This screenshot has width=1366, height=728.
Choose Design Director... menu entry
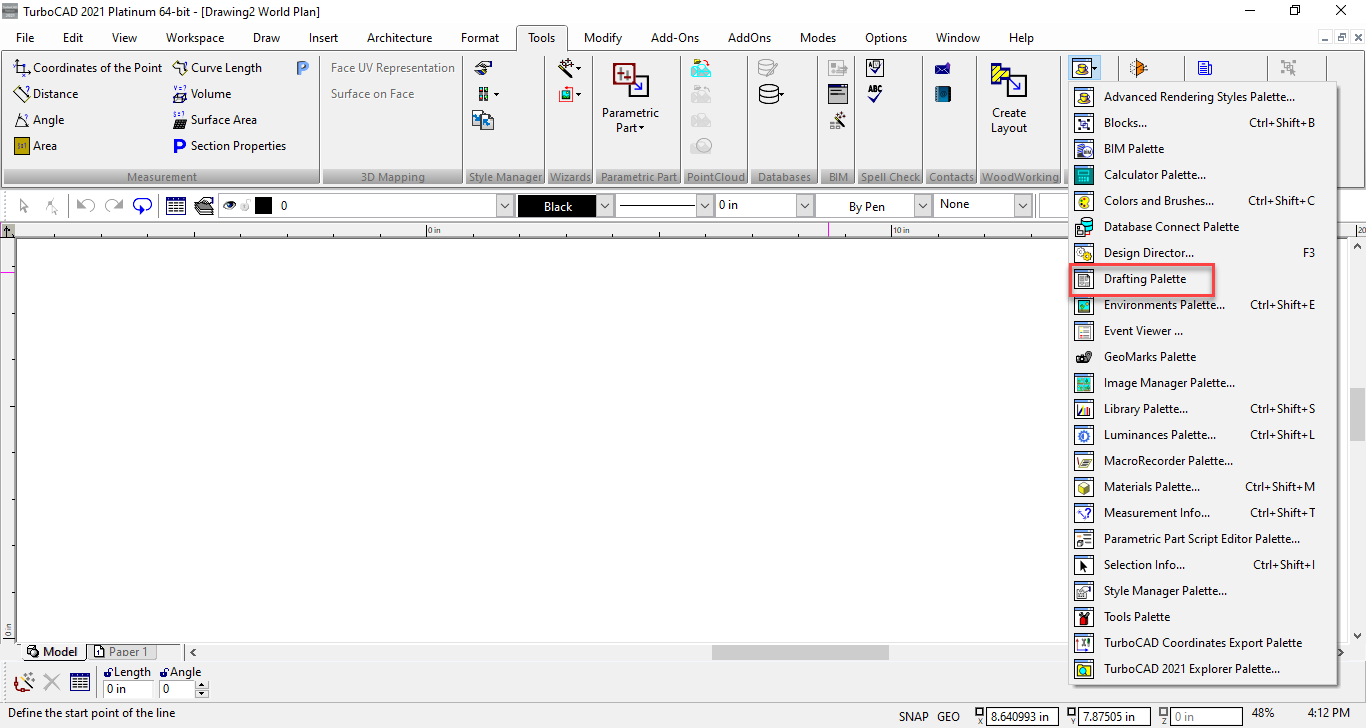pos(1204,253)
